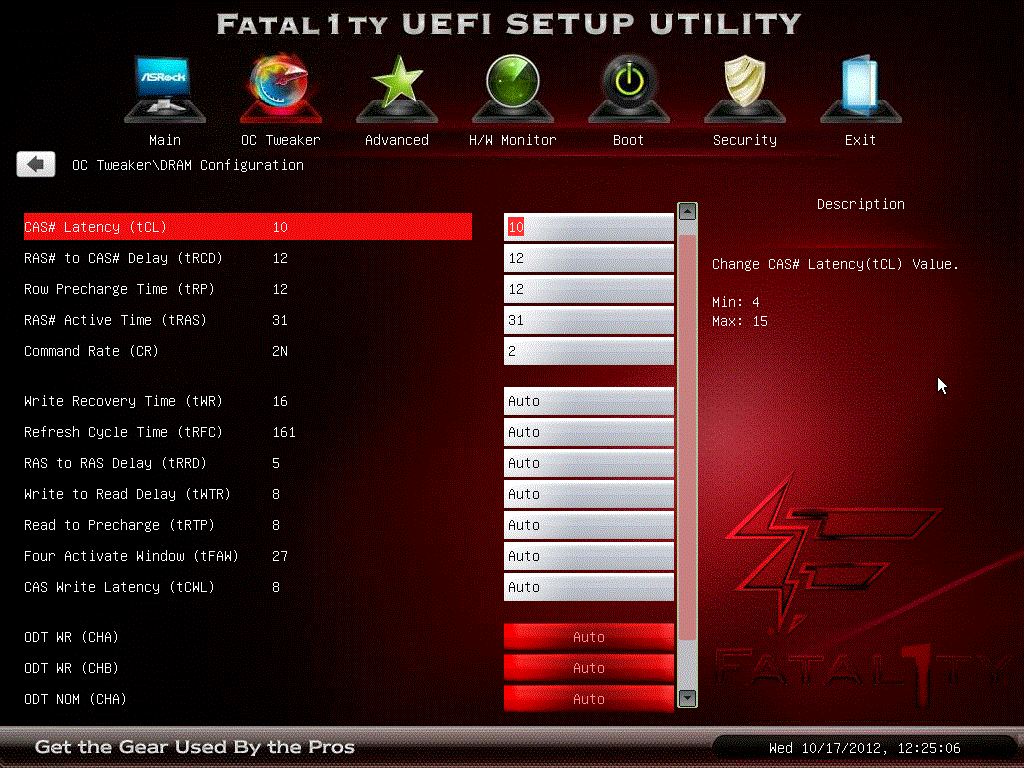The width and height of the screenshot is (1024, 768).
Task: Click the Description panel heading
Action: tap(861, 204)
